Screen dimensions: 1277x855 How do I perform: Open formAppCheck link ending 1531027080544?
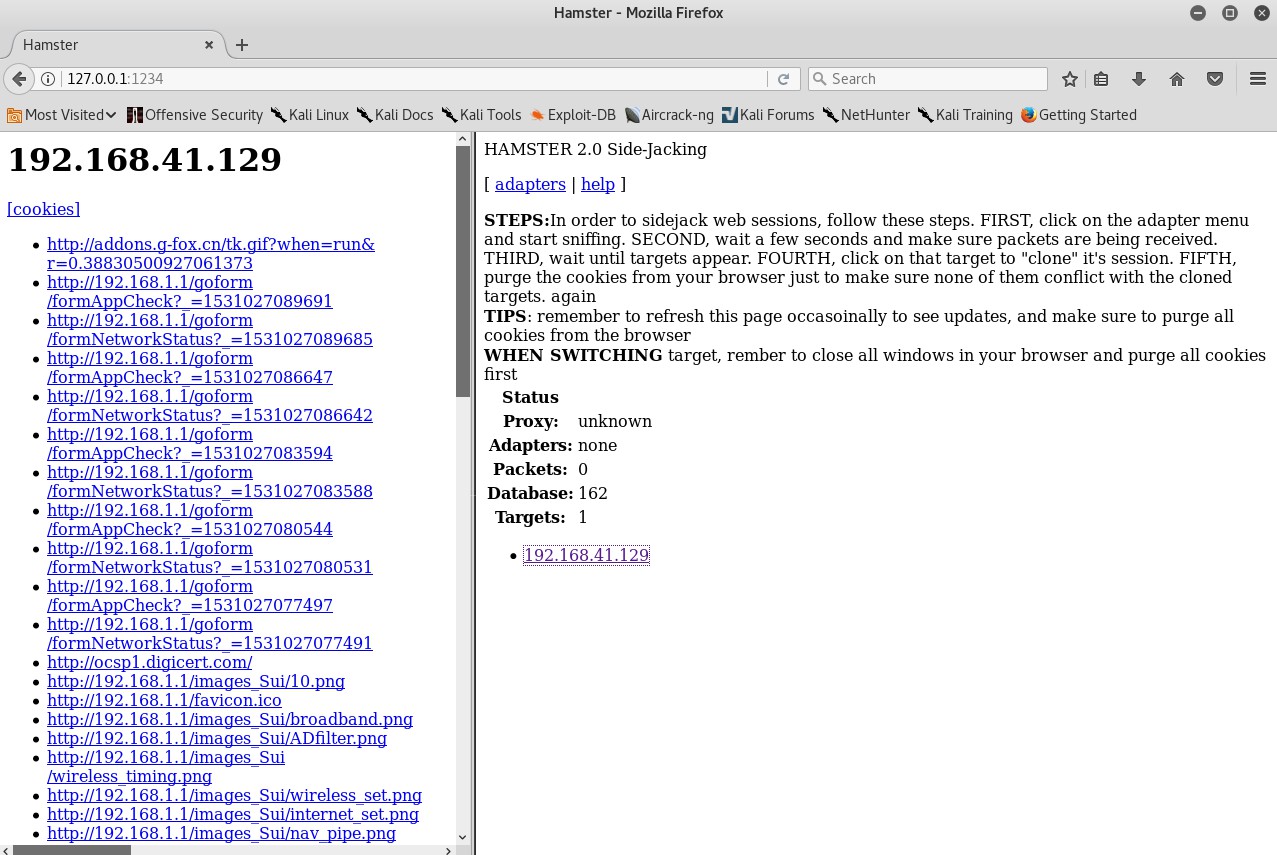pyautogui.click(x=190, y=520)
